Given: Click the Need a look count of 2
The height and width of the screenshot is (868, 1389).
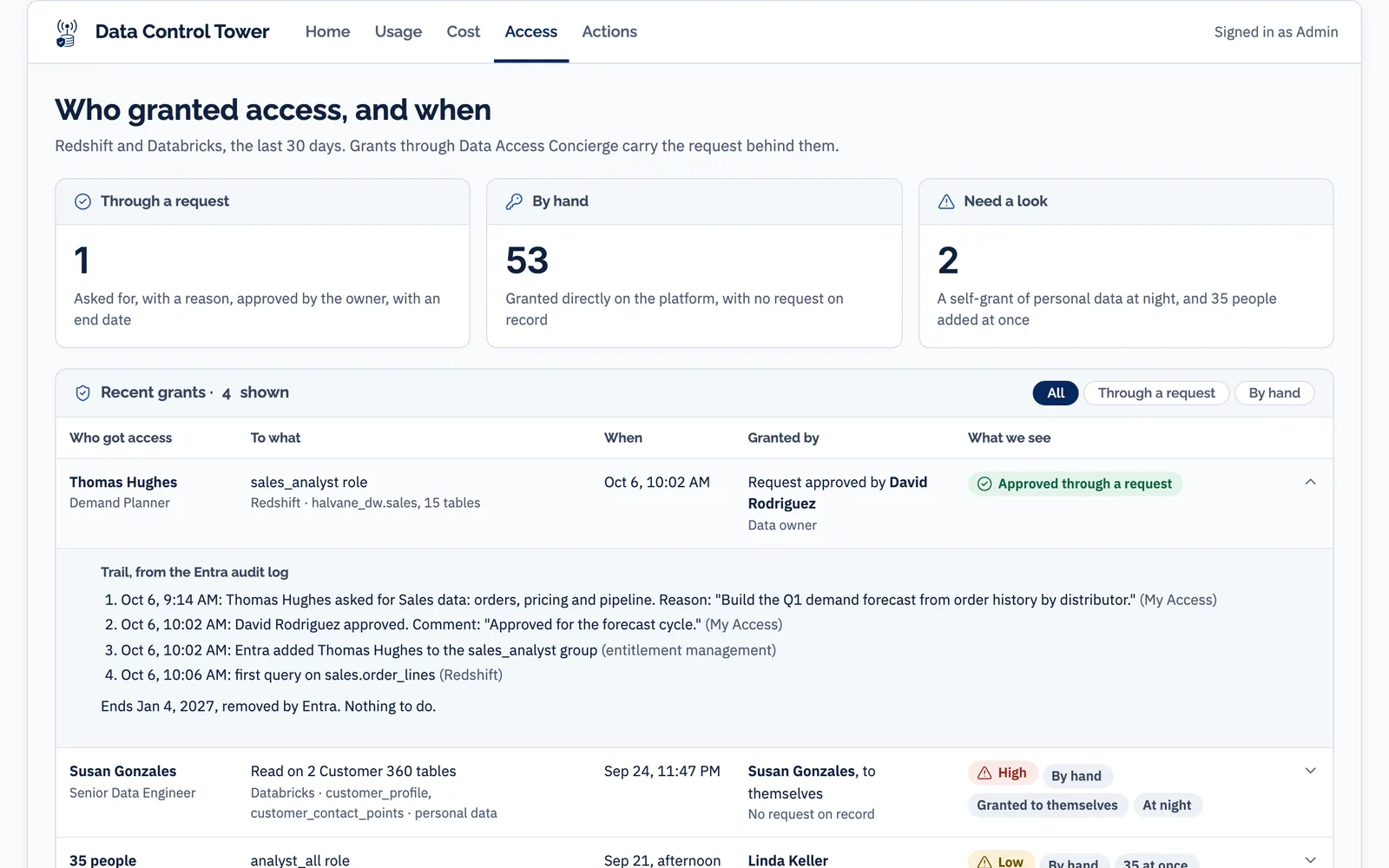Looking at the screenshot, I should [948, 260].
